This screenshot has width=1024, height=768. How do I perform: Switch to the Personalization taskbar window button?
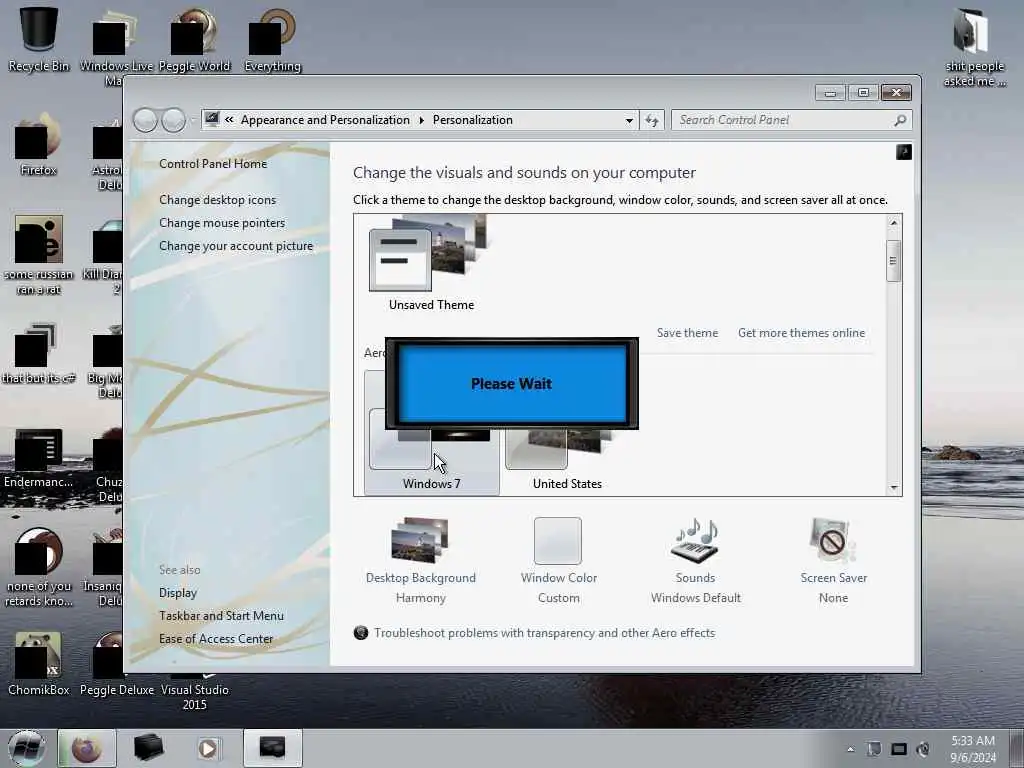click(x=273, y=748)
